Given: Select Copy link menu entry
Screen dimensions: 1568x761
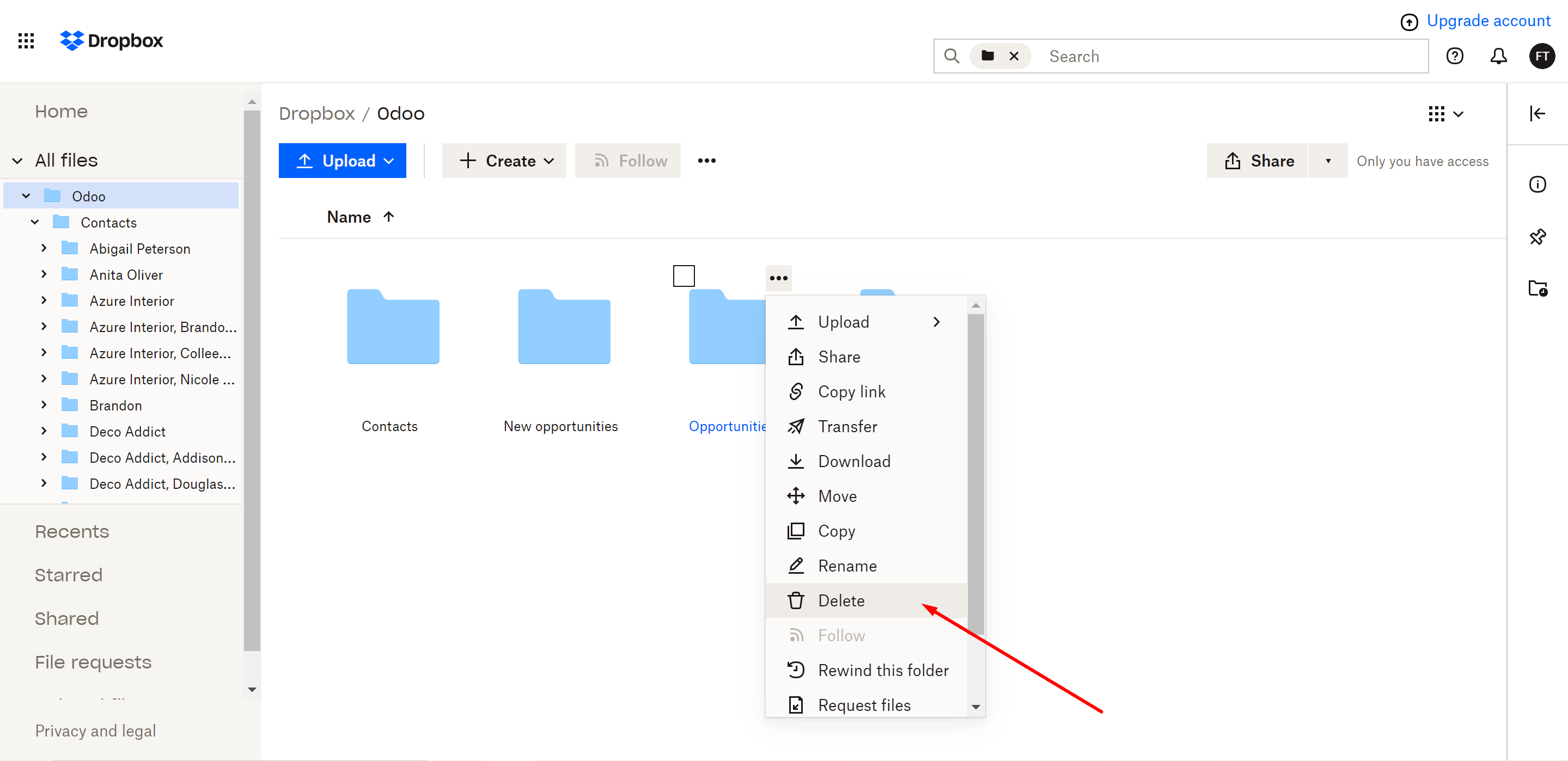Looking at the screenshot, I should click(x=865, y=392).
